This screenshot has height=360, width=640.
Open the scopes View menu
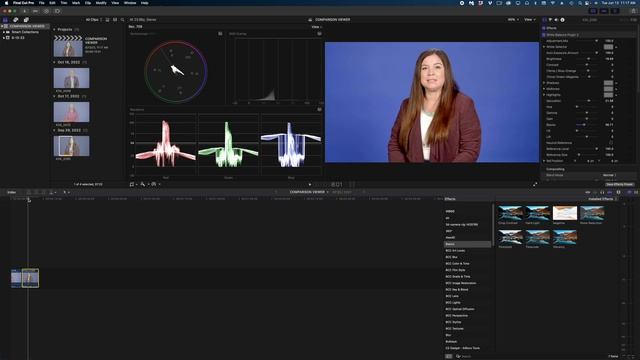tap(316, 27)
